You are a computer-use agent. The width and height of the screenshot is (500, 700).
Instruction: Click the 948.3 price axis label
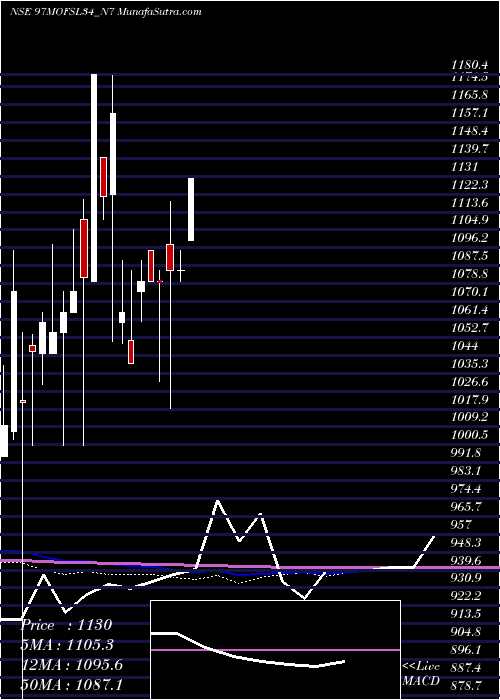click(x=467, y=543)
